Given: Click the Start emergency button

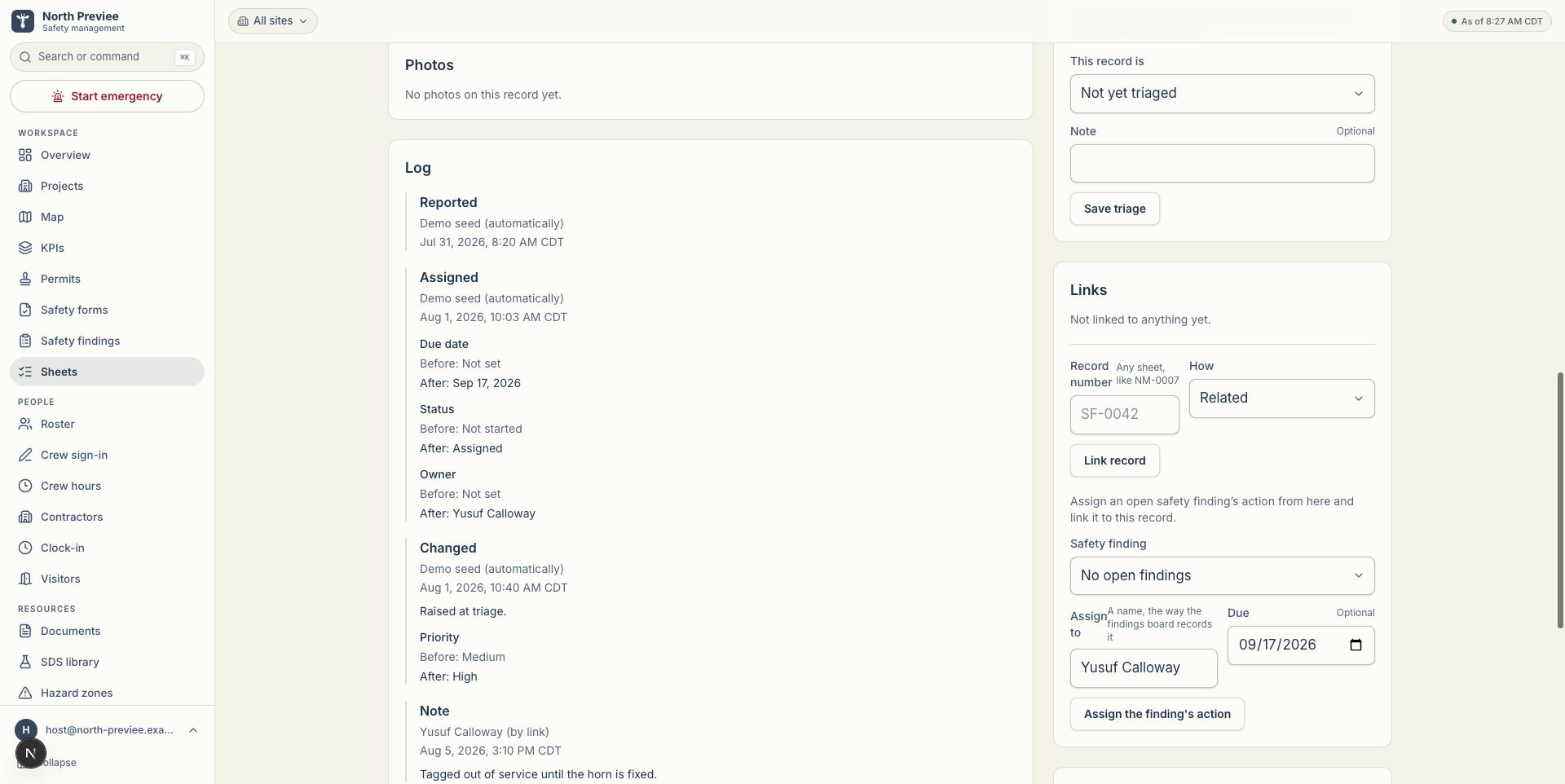Looking at the screenshot, I should tap(107, 96).
